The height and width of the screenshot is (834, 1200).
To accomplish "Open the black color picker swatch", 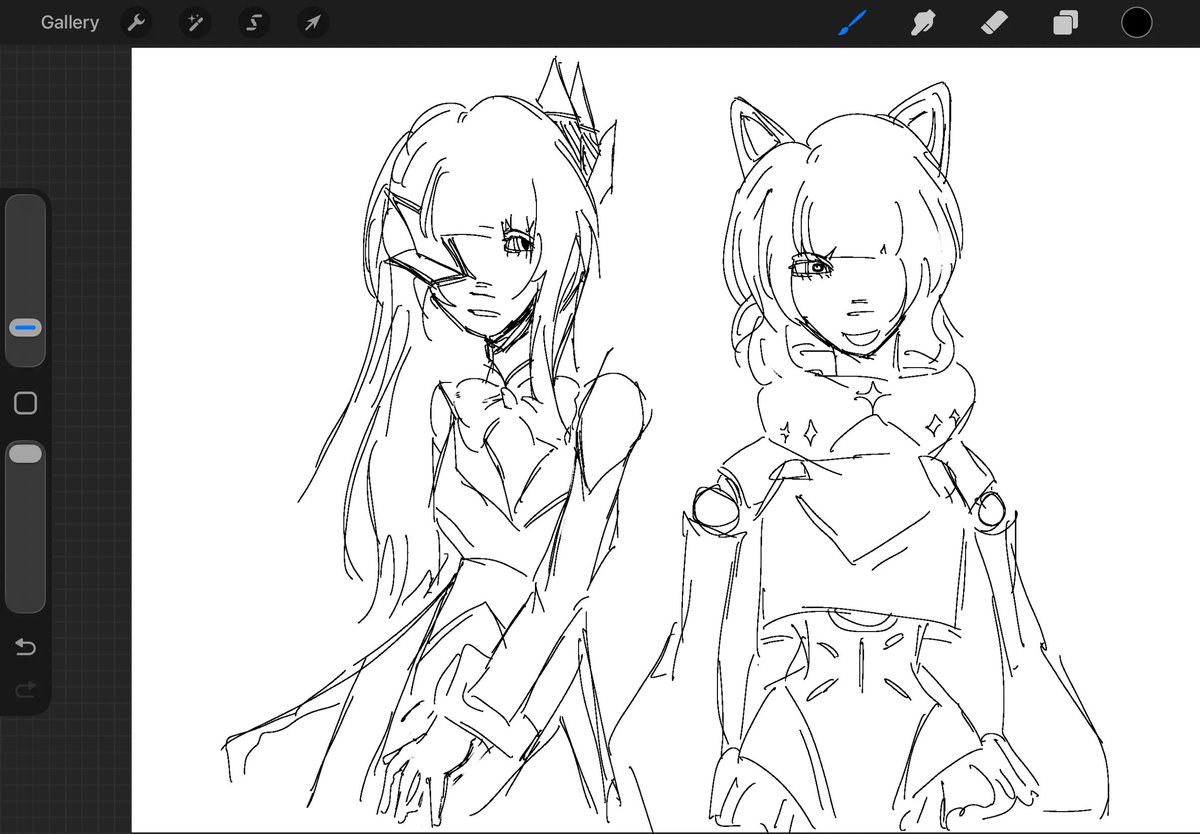I will coord(1136,22).
